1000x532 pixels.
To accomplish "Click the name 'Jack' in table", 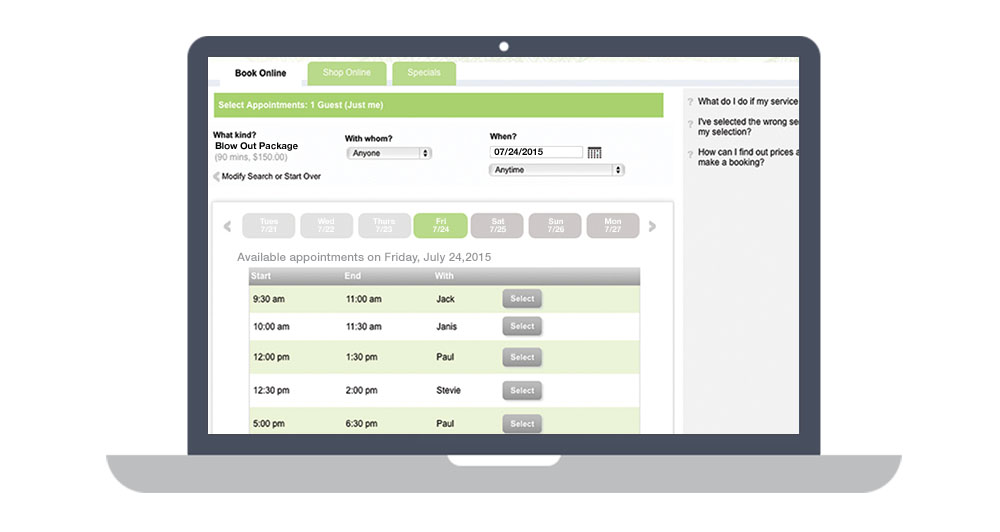I will click(445, 299).
